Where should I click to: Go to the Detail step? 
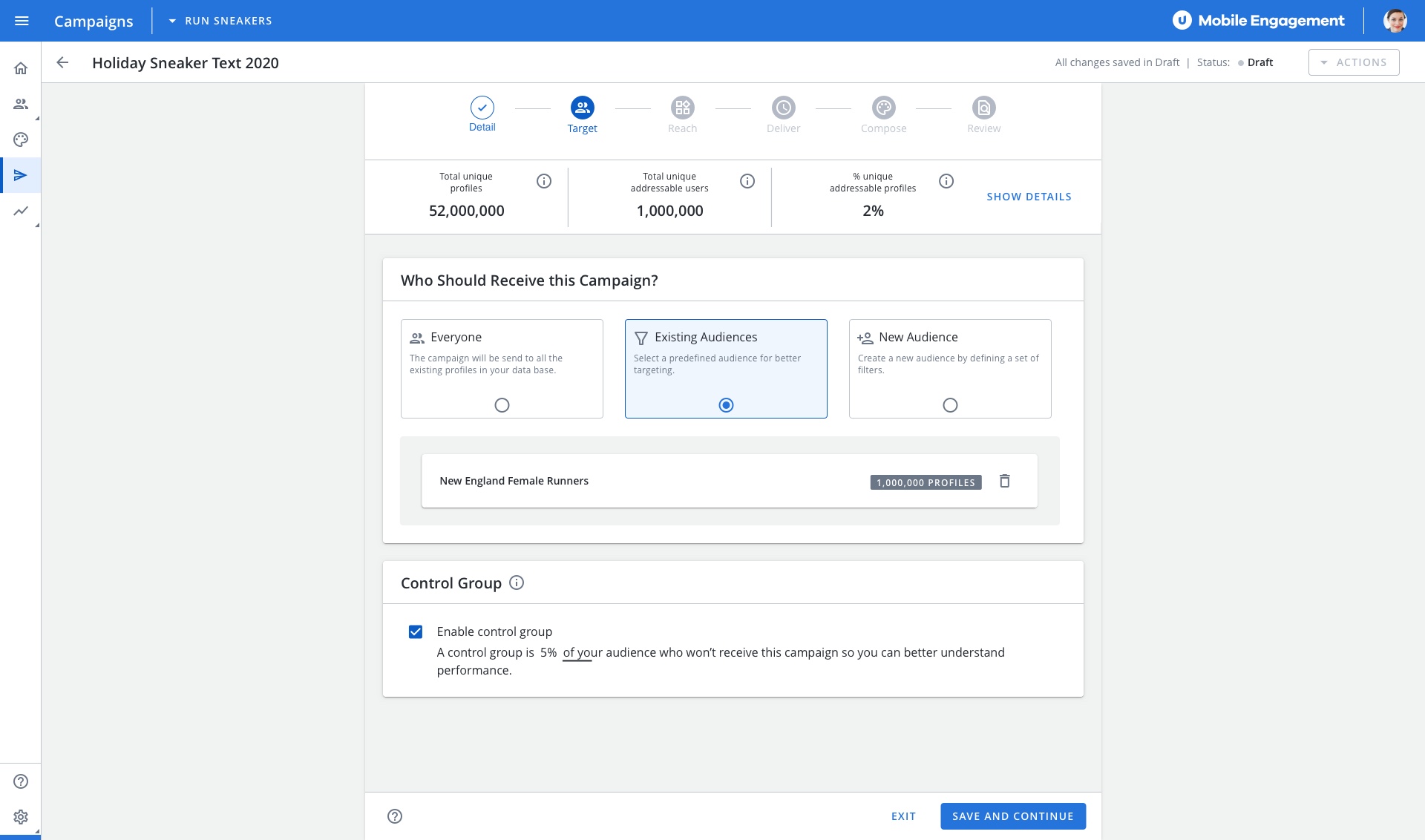tap(482, 114)
